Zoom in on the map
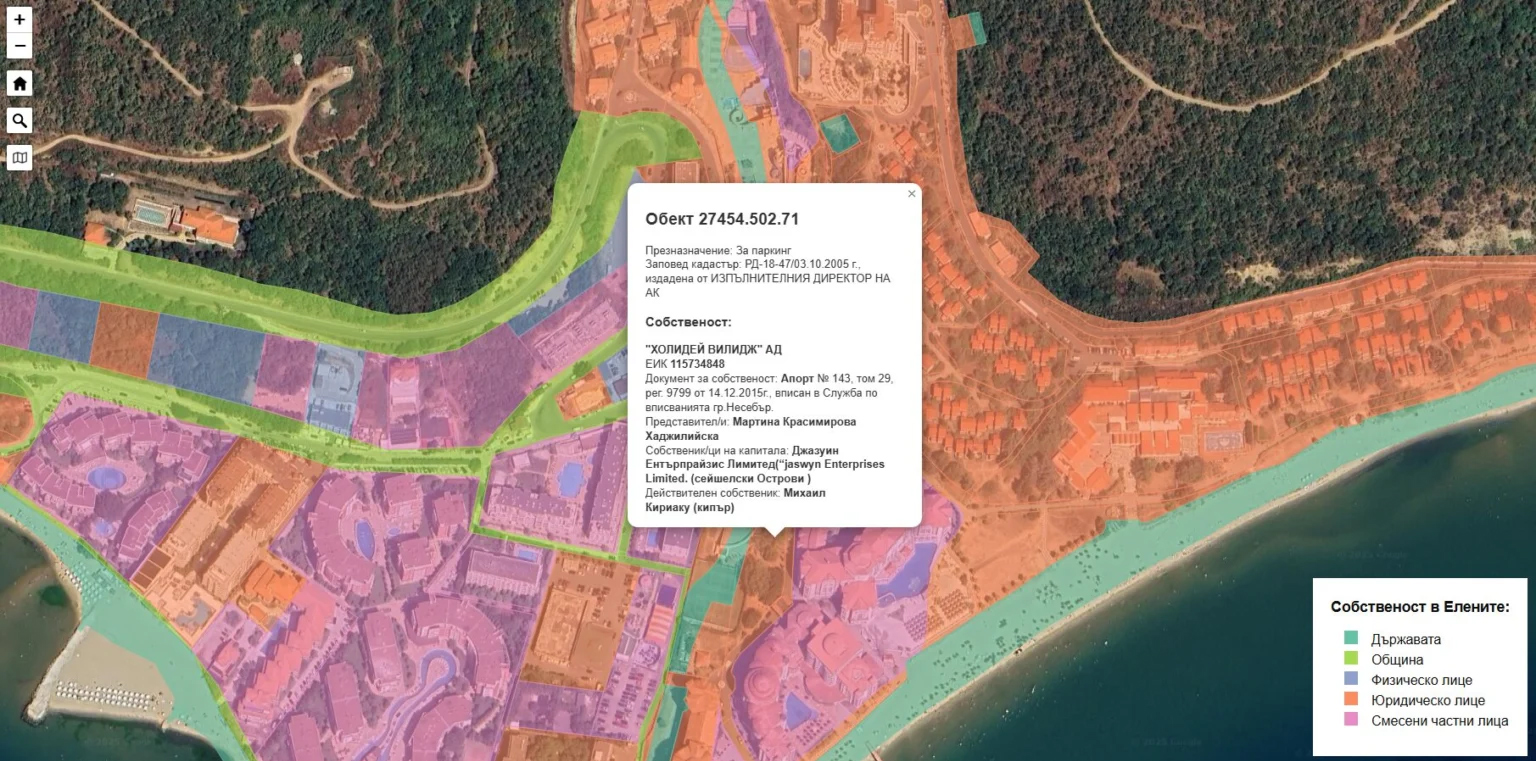The height and width of the screenshot is (761, 1536). 19,19
